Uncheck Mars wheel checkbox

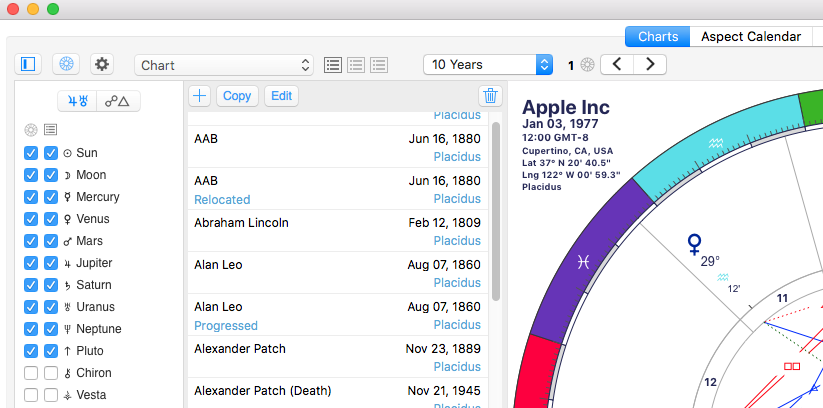(x=31, y=241)
